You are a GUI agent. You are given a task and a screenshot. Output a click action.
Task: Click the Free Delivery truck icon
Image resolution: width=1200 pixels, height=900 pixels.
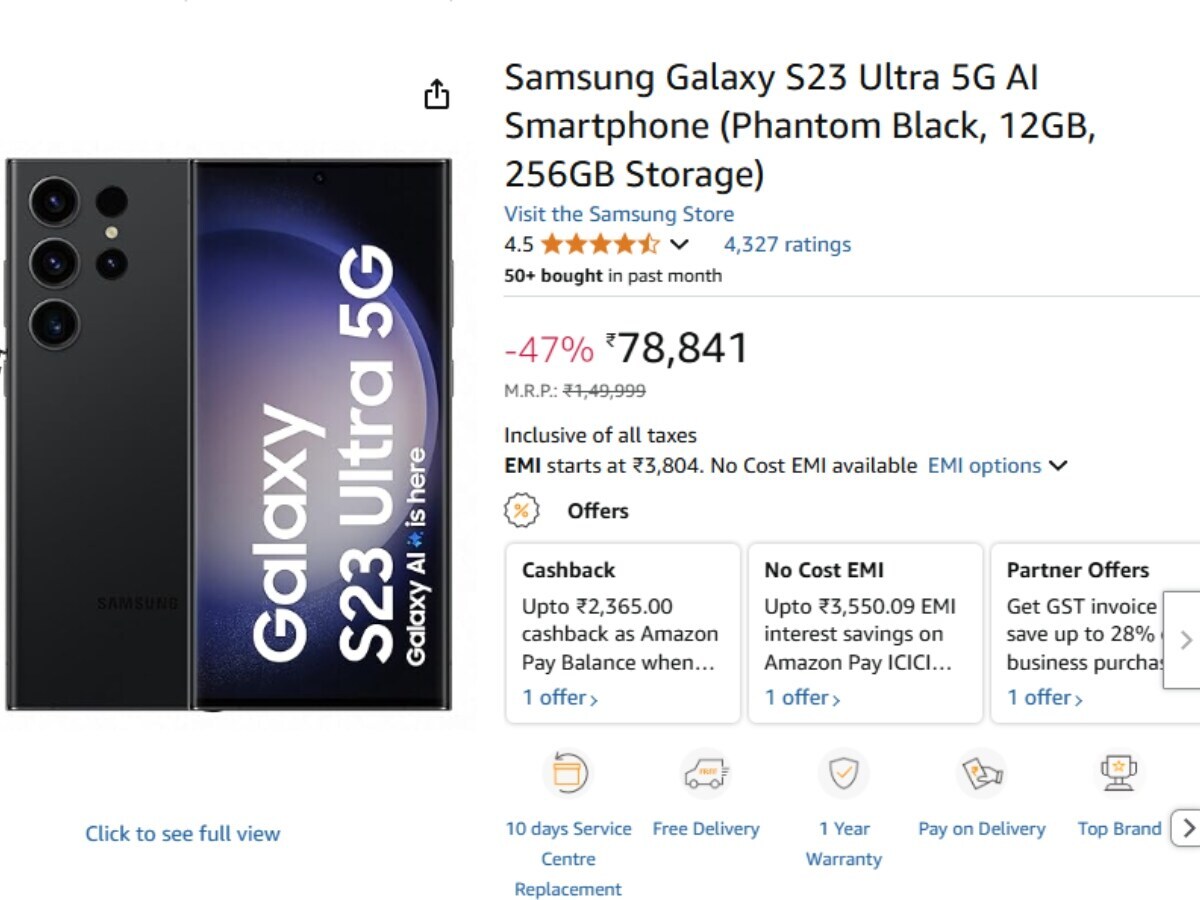pos(705,773)
